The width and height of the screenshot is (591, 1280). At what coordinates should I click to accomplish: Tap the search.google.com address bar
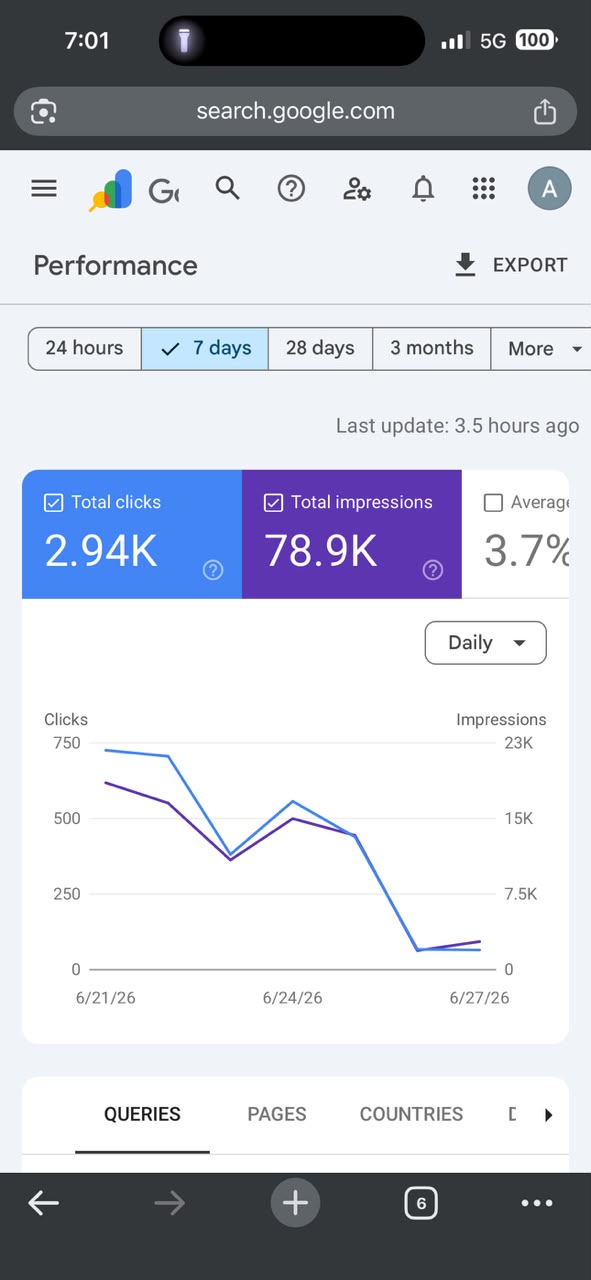click(x=295, y=111)
